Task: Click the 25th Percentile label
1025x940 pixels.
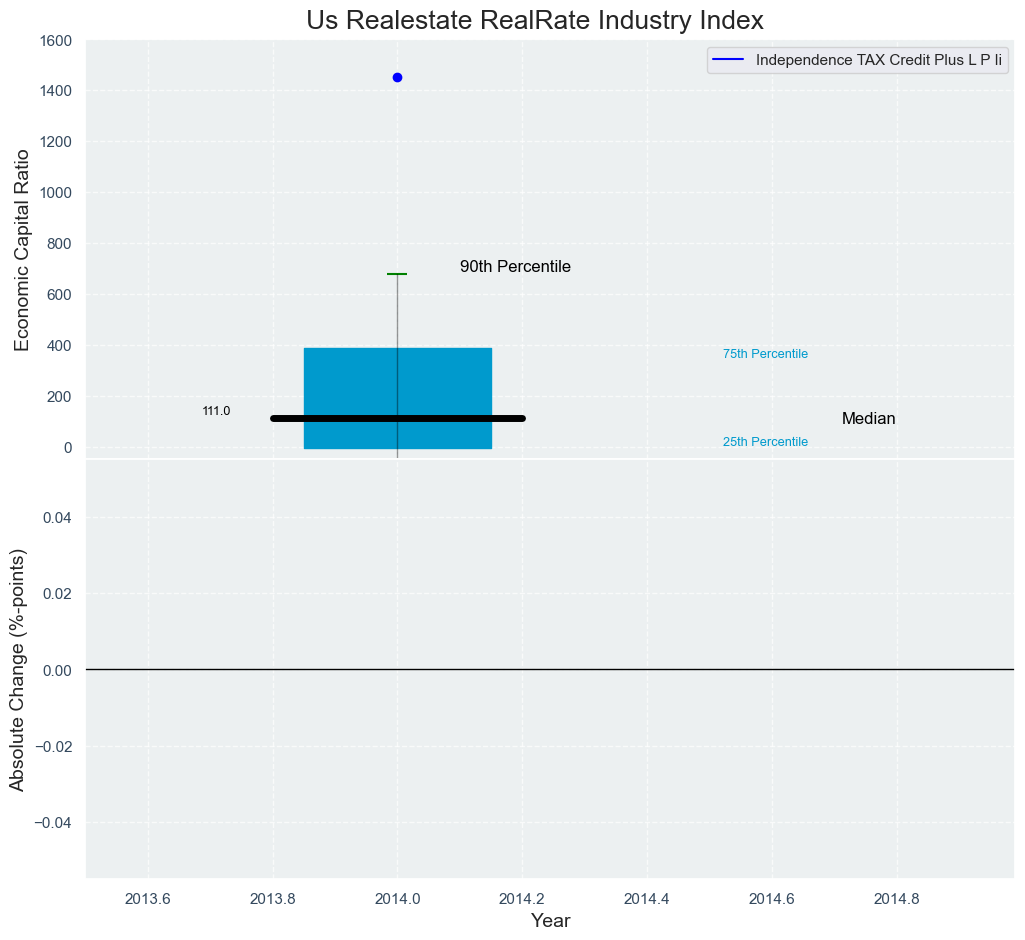Action: (765, 442)
